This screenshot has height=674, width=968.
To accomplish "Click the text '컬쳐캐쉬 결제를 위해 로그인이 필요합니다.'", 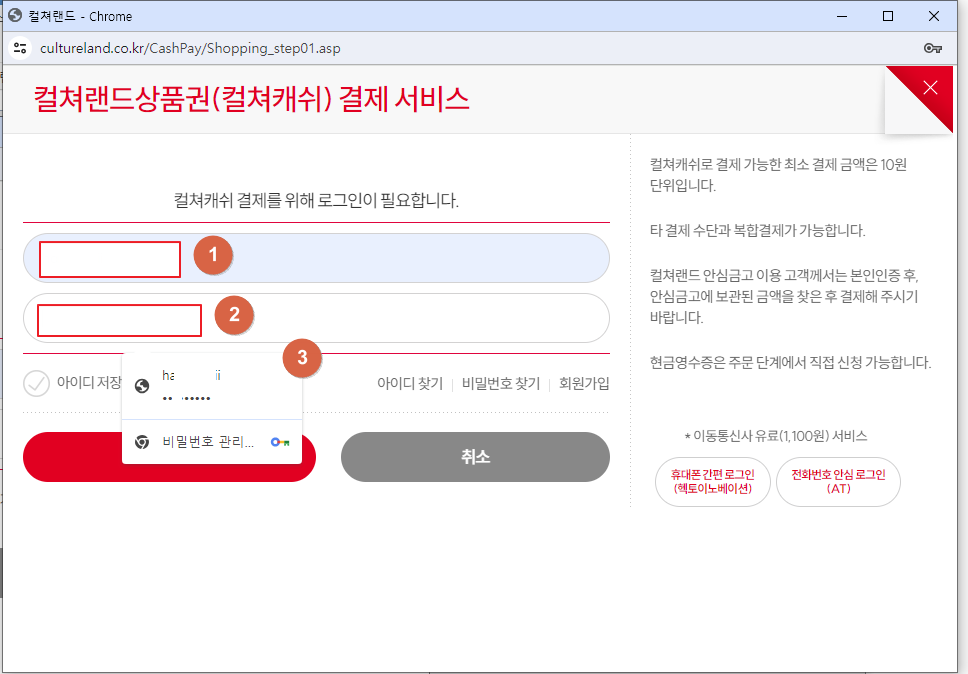I will click(316, 200).
